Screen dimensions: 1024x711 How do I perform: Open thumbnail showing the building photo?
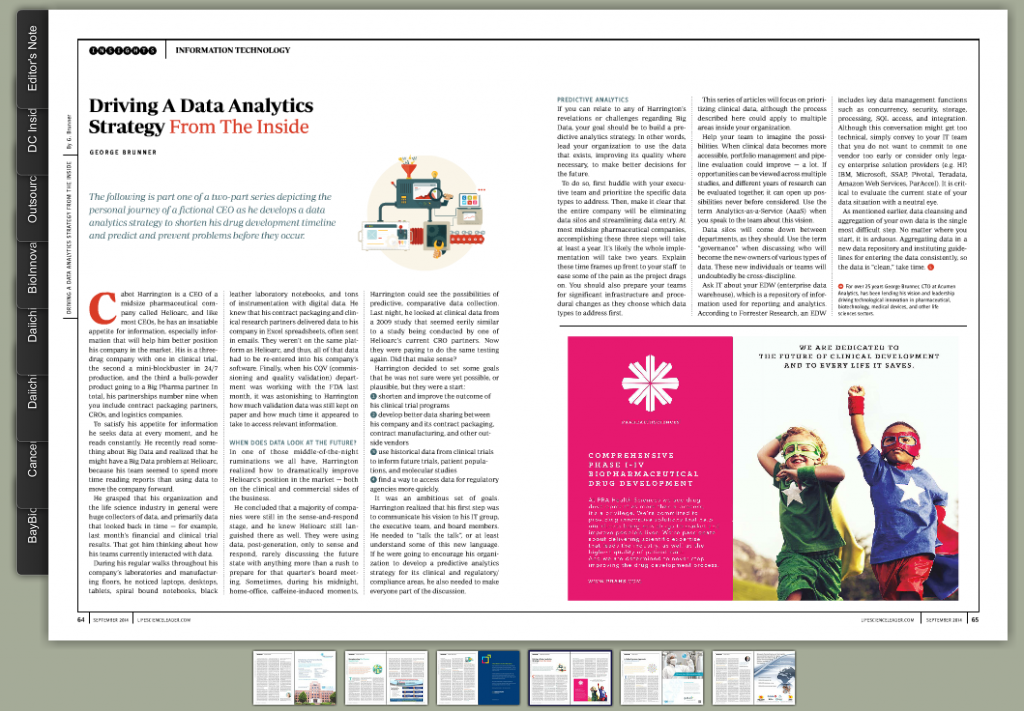click(294, 678)
